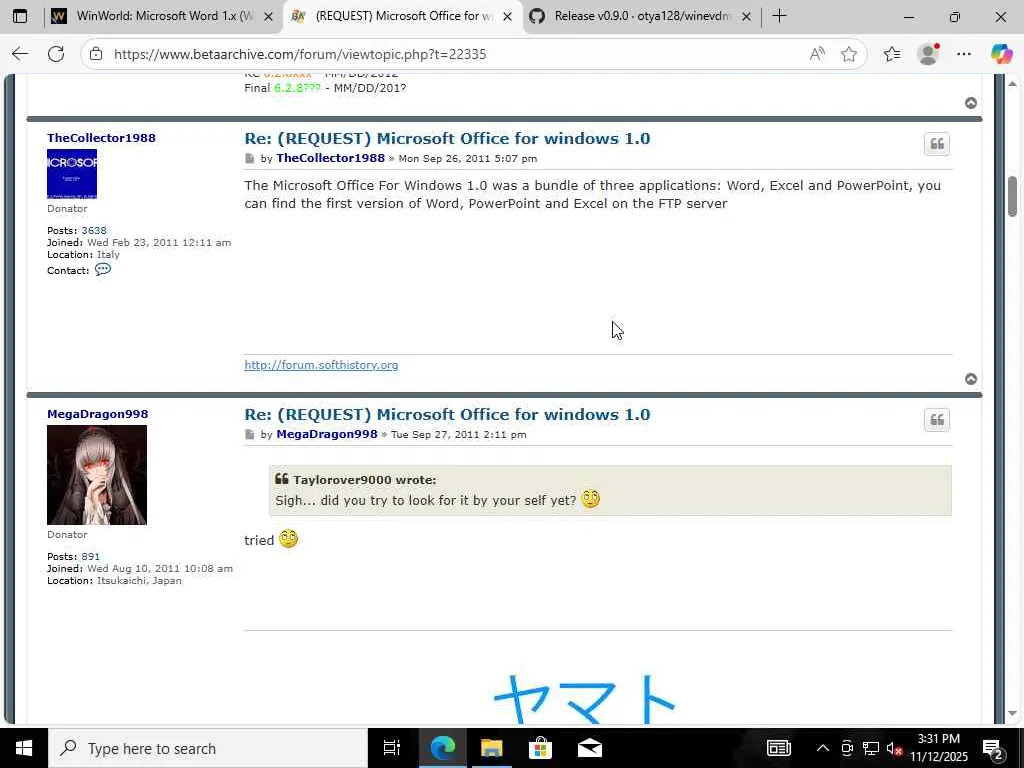Open the Favorites list icon
The image size is (1024, 768).
(892, 54)
